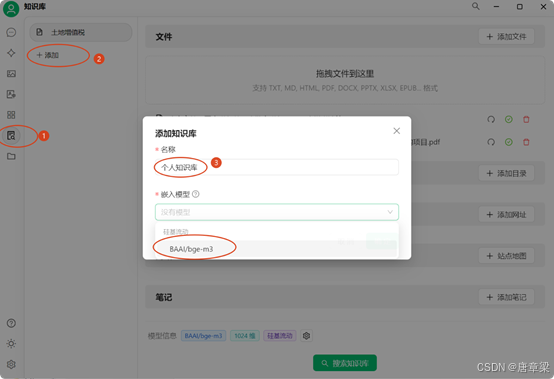This screenshot has height=379, width=554.
Task: Click the 拖拽文件到这里 drop area
Action: pyautogui.click(x=345, y=80)
